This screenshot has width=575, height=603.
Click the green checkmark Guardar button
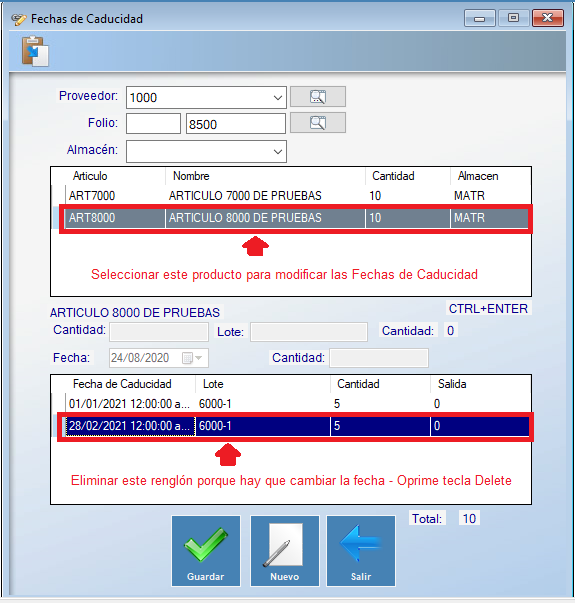point(206,551)
